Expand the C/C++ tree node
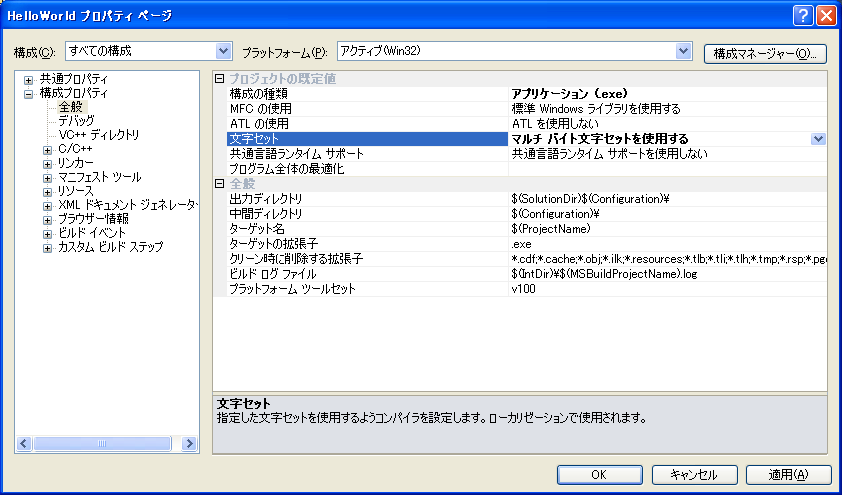 pyautogui.click(x=48, y=149)
